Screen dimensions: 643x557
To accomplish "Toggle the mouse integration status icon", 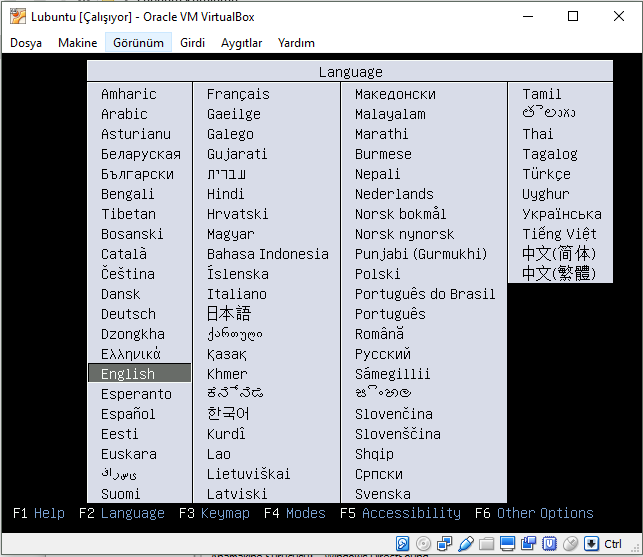I will (x=570, y=544).
